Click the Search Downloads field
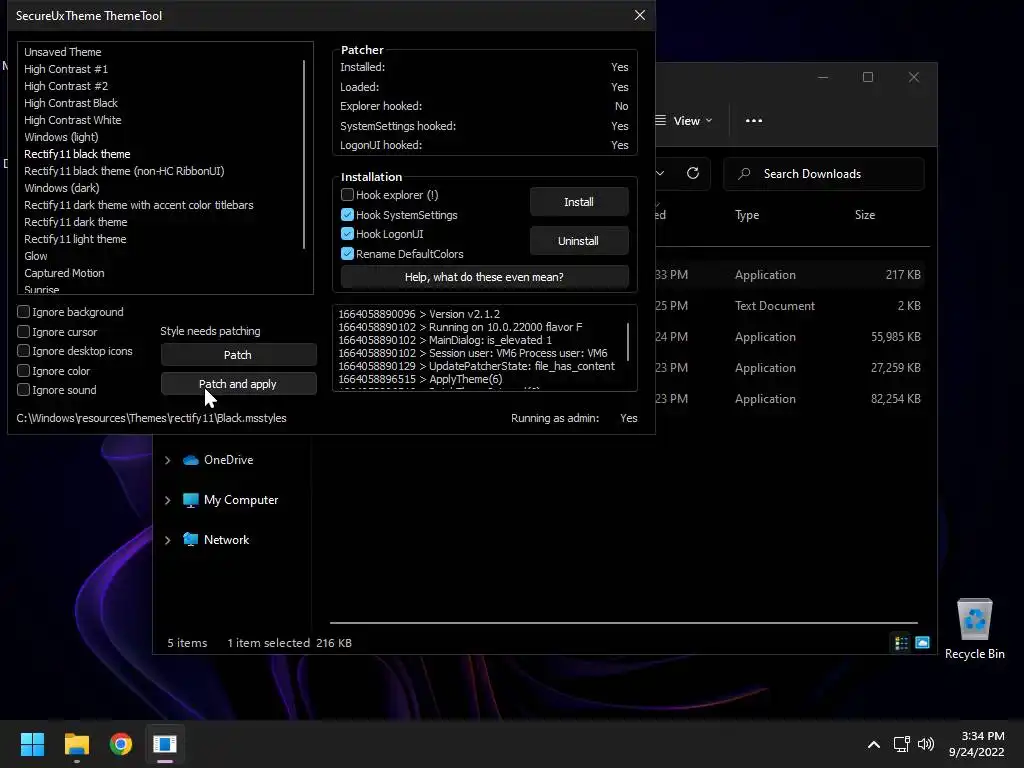1024x768 pixels. 824,174
